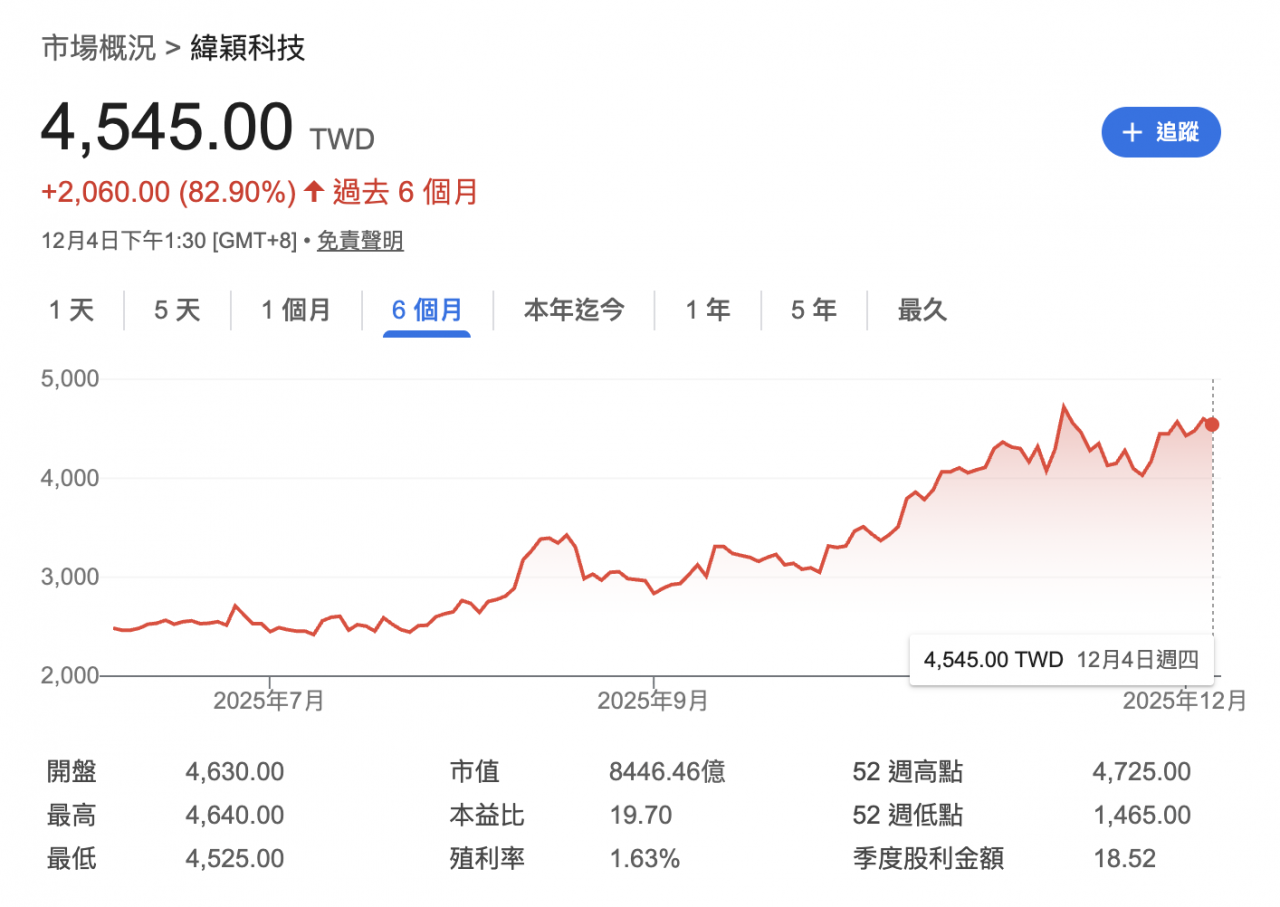
Task: Click the red endpoint dot on the chart
Action: tap(1212, 424)
